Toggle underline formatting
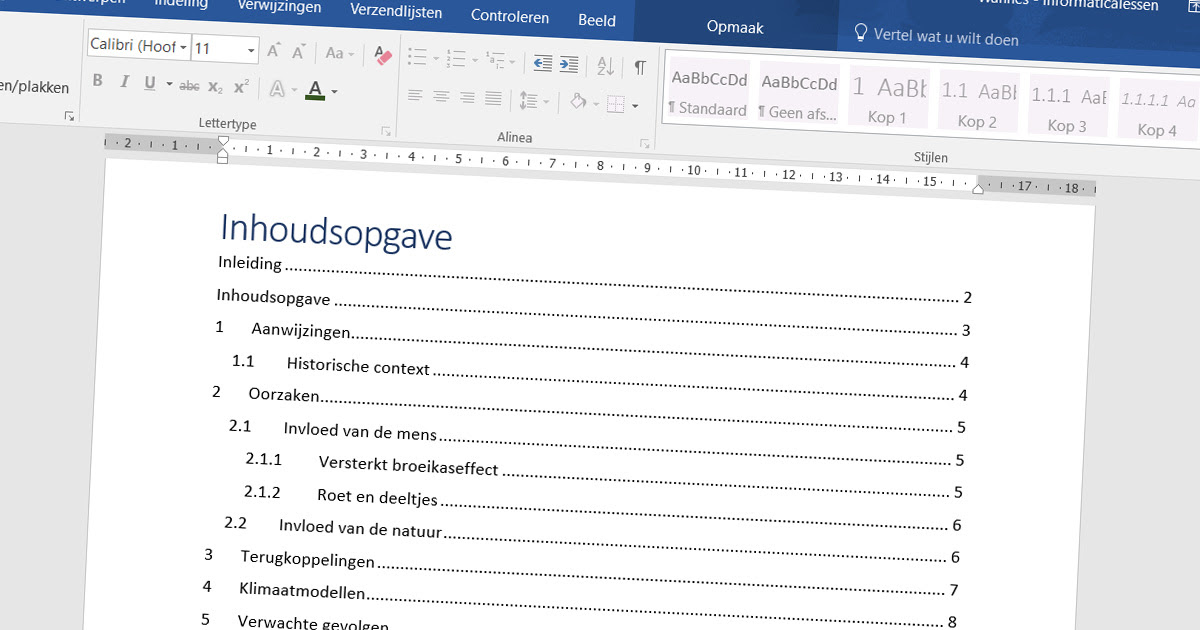The width and height of the screenshot is (1200, 630). click(x=150, y=83)
